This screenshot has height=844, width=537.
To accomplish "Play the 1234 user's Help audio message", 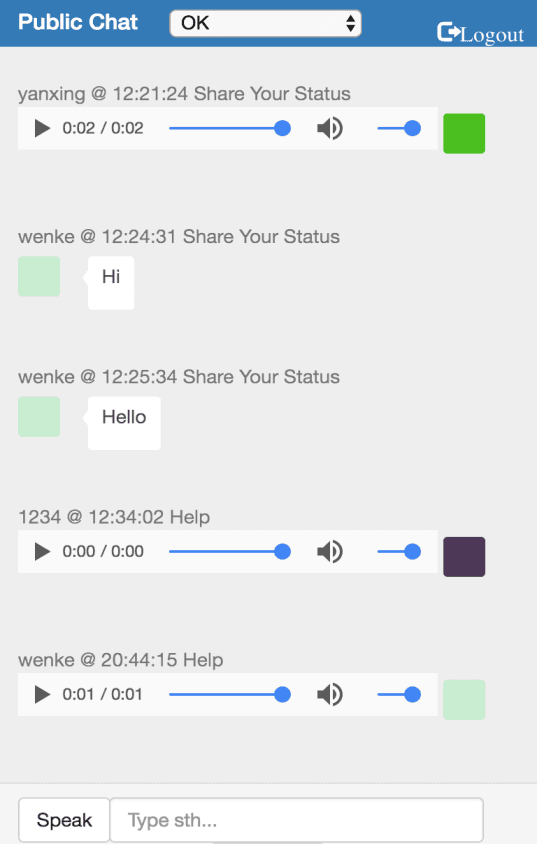I will pos(43,552).
